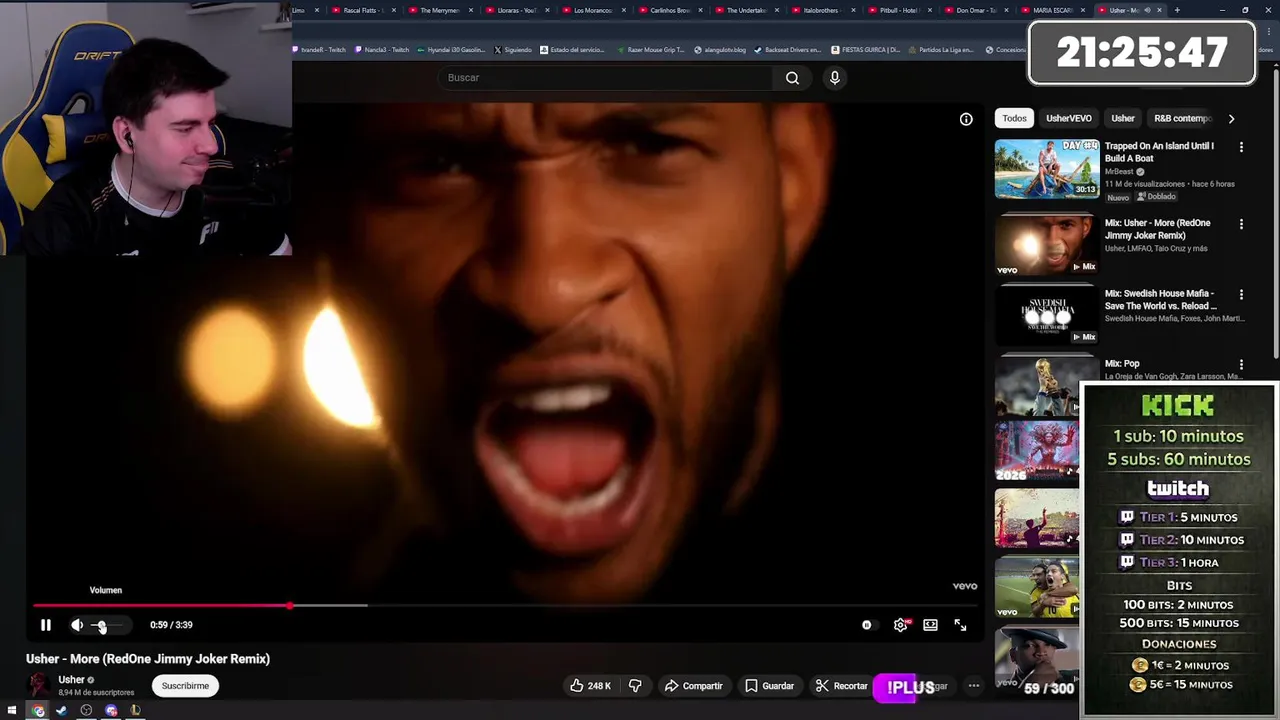Image resolution: width=1280 pixels, height=720 pixels.
Task: Click the Recortar clip button
Action: coord(841,686)
